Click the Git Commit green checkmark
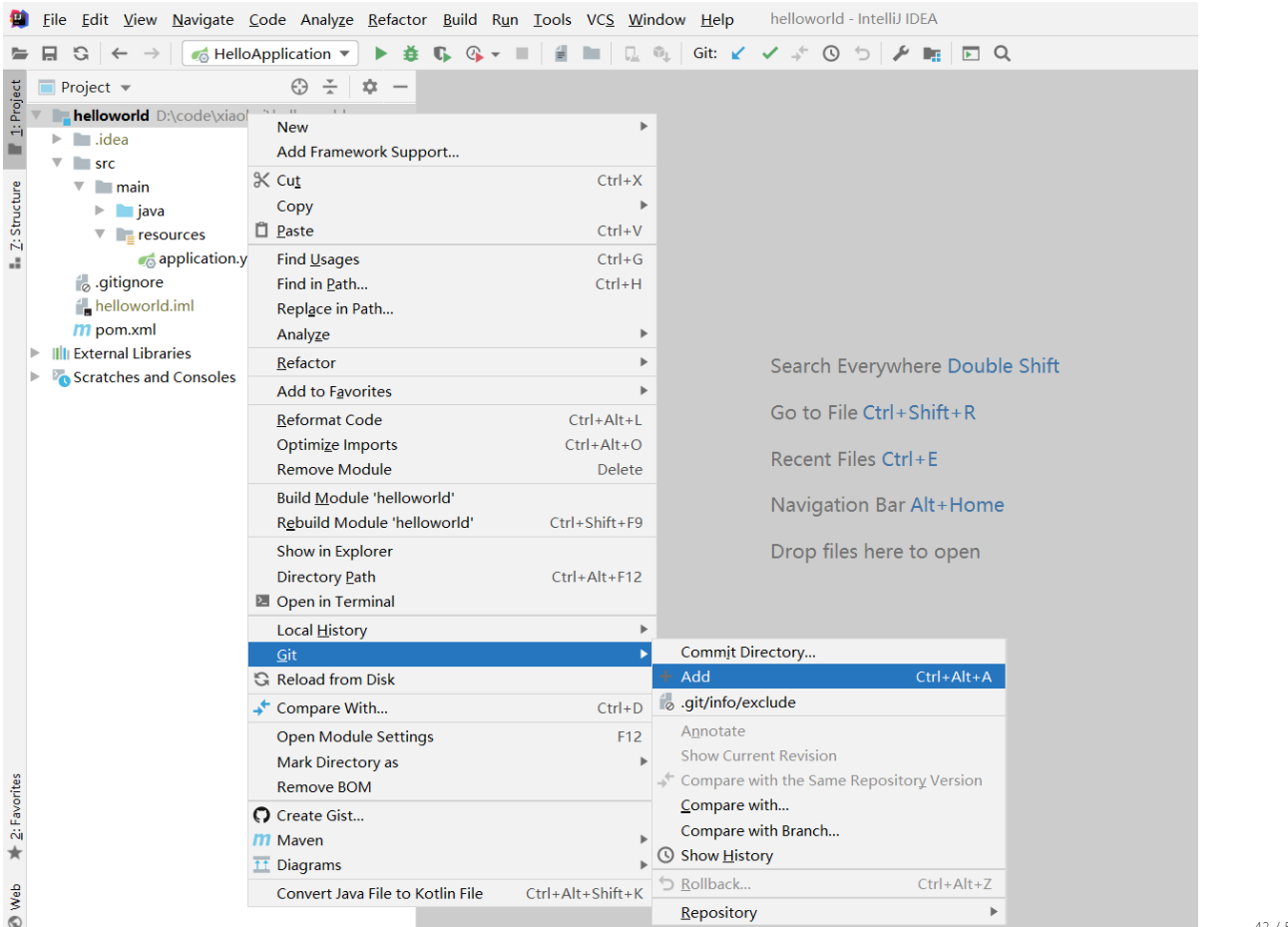Screen dimensions: 1288x927 (x=770, y=54)
